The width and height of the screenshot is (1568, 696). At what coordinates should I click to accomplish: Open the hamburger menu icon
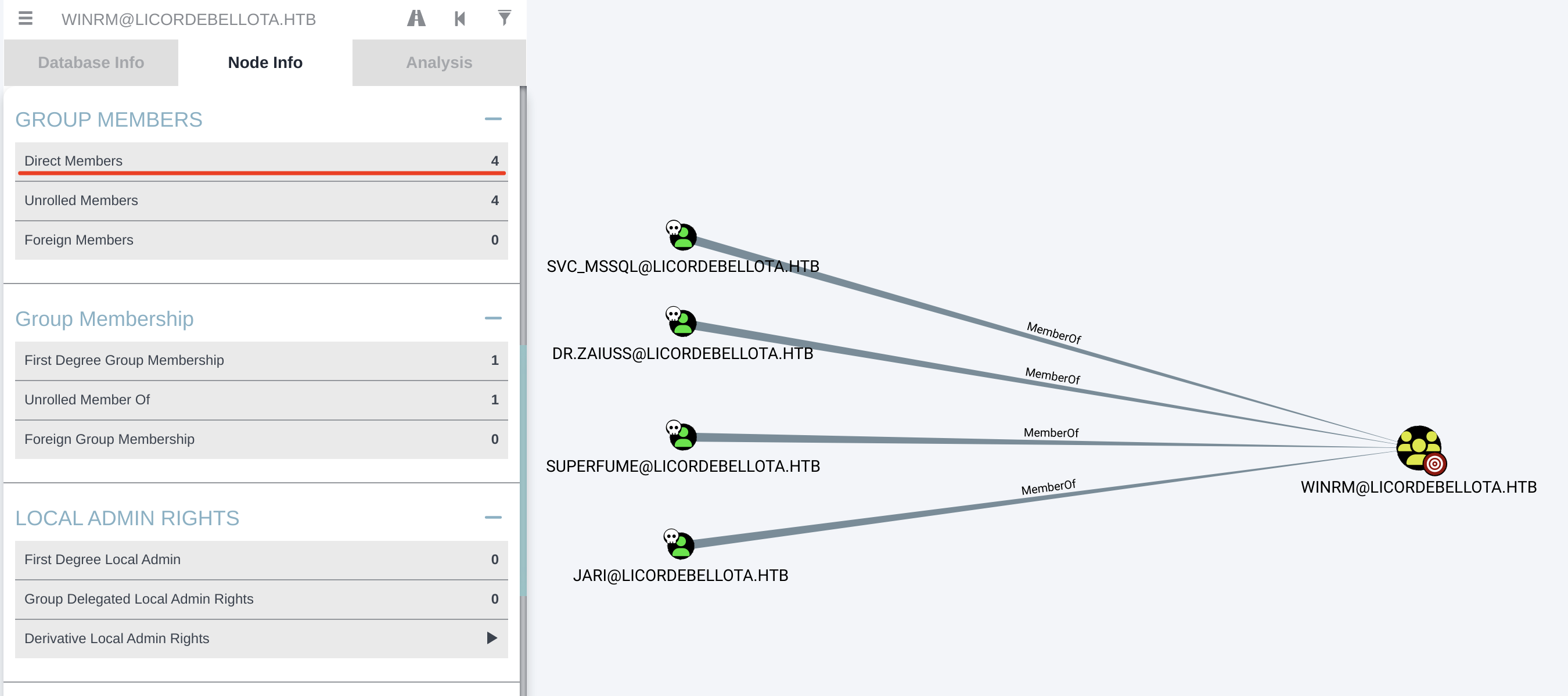[x=25, y=19]
